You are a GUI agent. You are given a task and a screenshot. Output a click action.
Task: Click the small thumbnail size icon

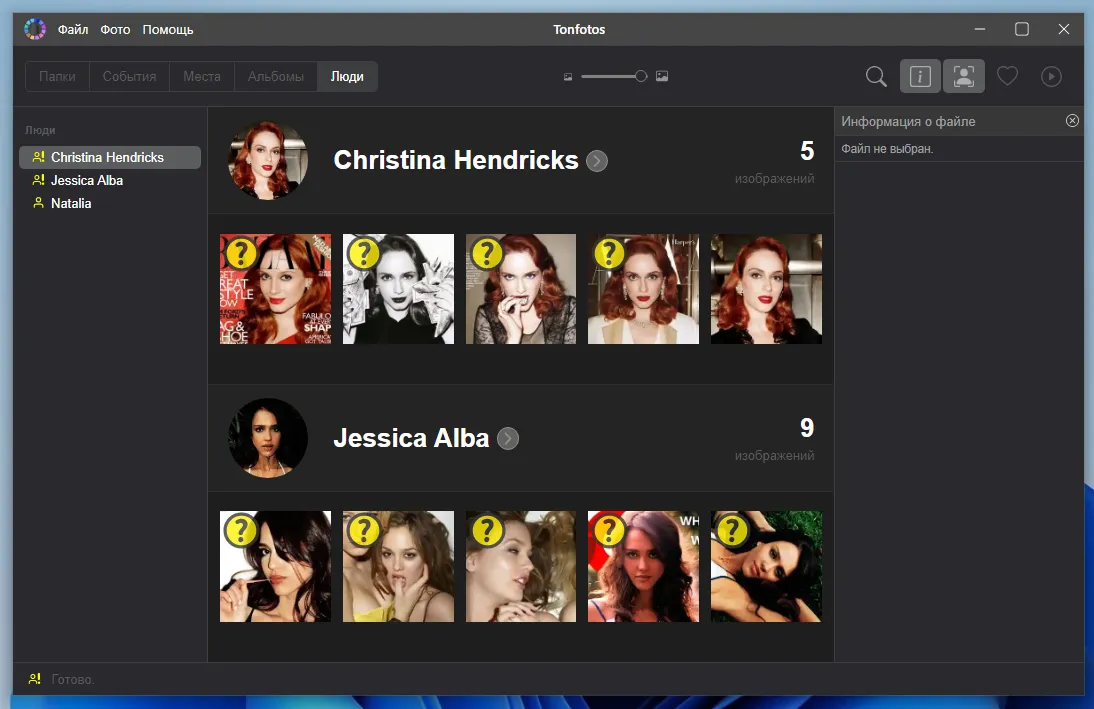click(x=568, y=77)
